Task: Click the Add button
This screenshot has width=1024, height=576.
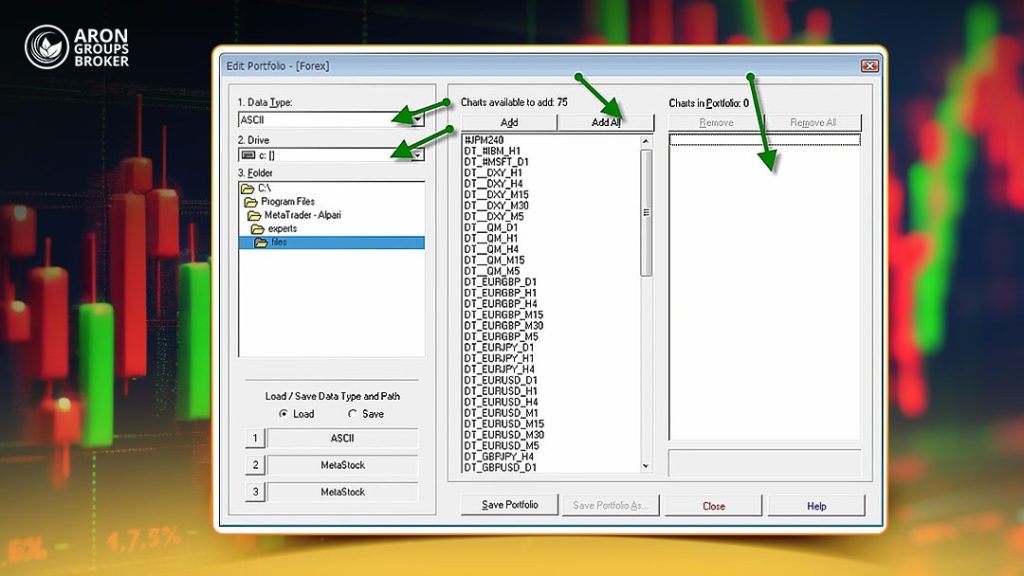Action: tap(509, 123)
